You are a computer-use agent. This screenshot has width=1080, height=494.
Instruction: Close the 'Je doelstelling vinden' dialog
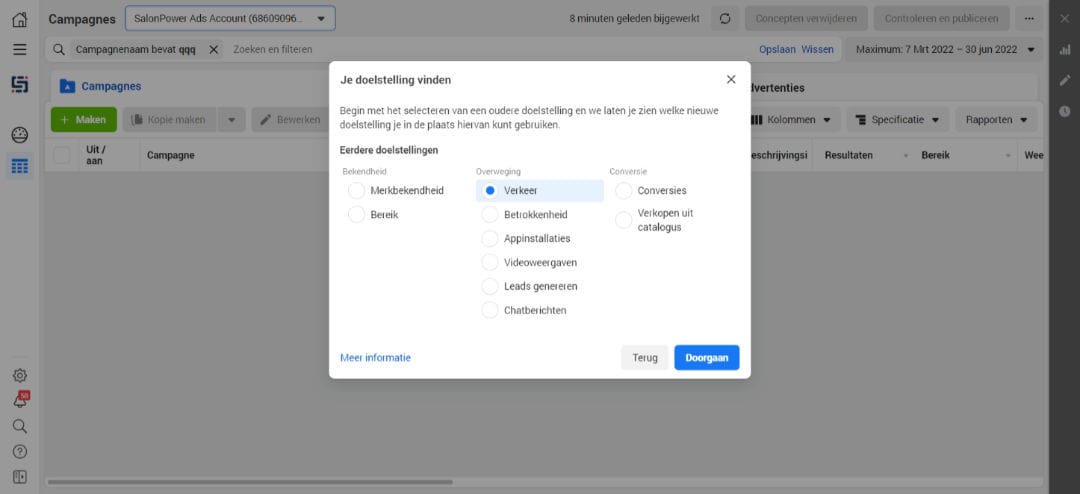(731, 79)
